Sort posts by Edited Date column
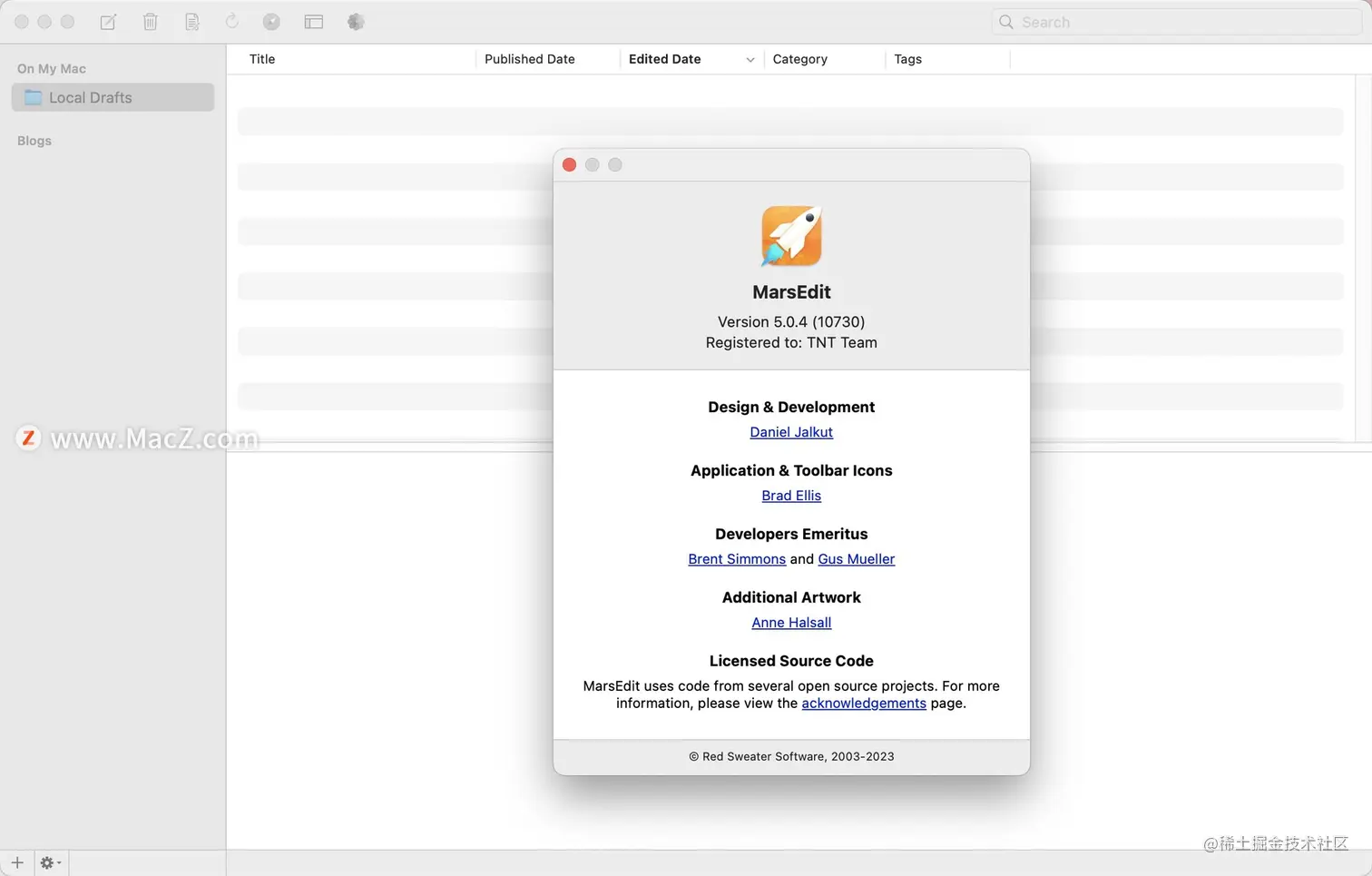Image resolution: width=1372 pixels, height=876 pixels. pos(665,59)
